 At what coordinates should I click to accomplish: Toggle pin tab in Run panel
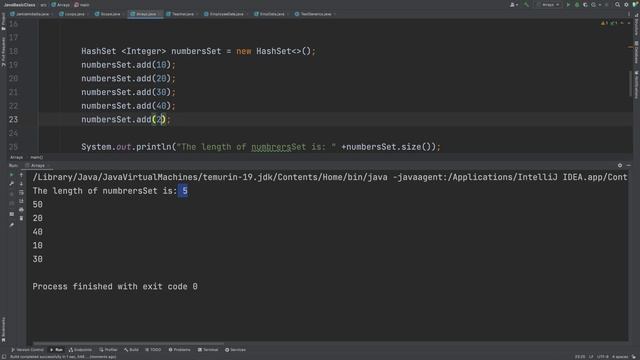coord(11,225)
